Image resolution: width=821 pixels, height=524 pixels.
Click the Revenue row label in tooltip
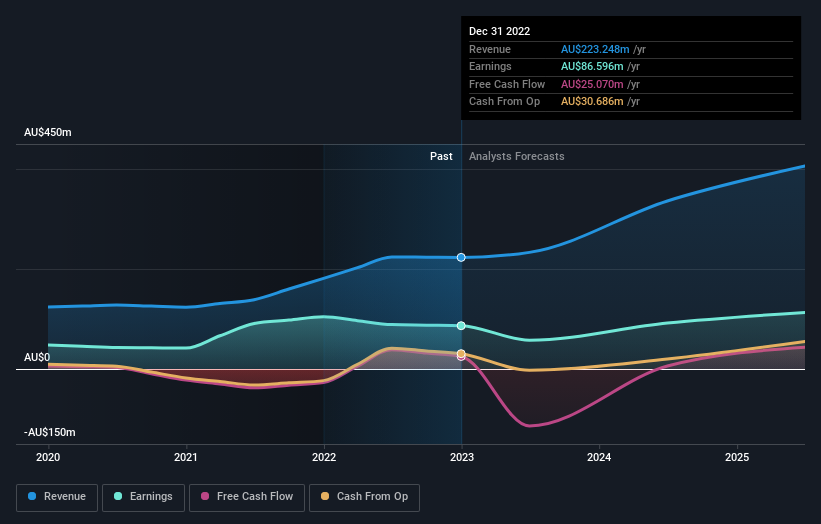490,49
